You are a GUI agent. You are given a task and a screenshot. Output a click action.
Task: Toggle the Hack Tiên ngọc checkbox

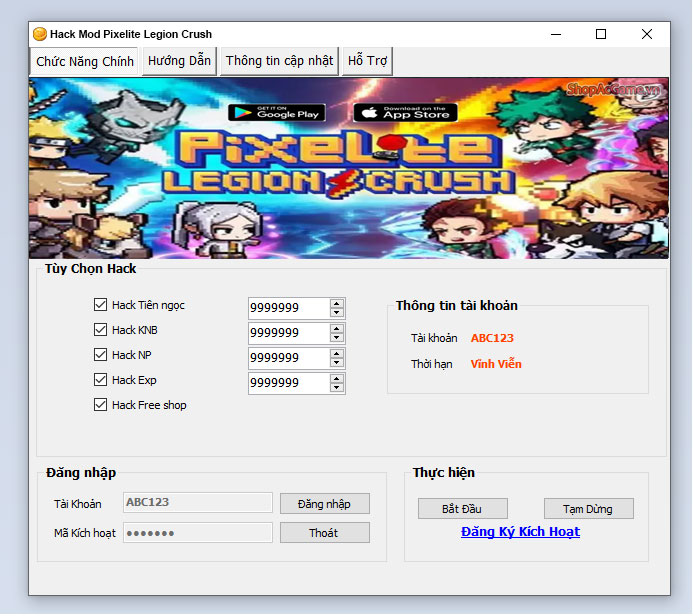tap(100, 304)
